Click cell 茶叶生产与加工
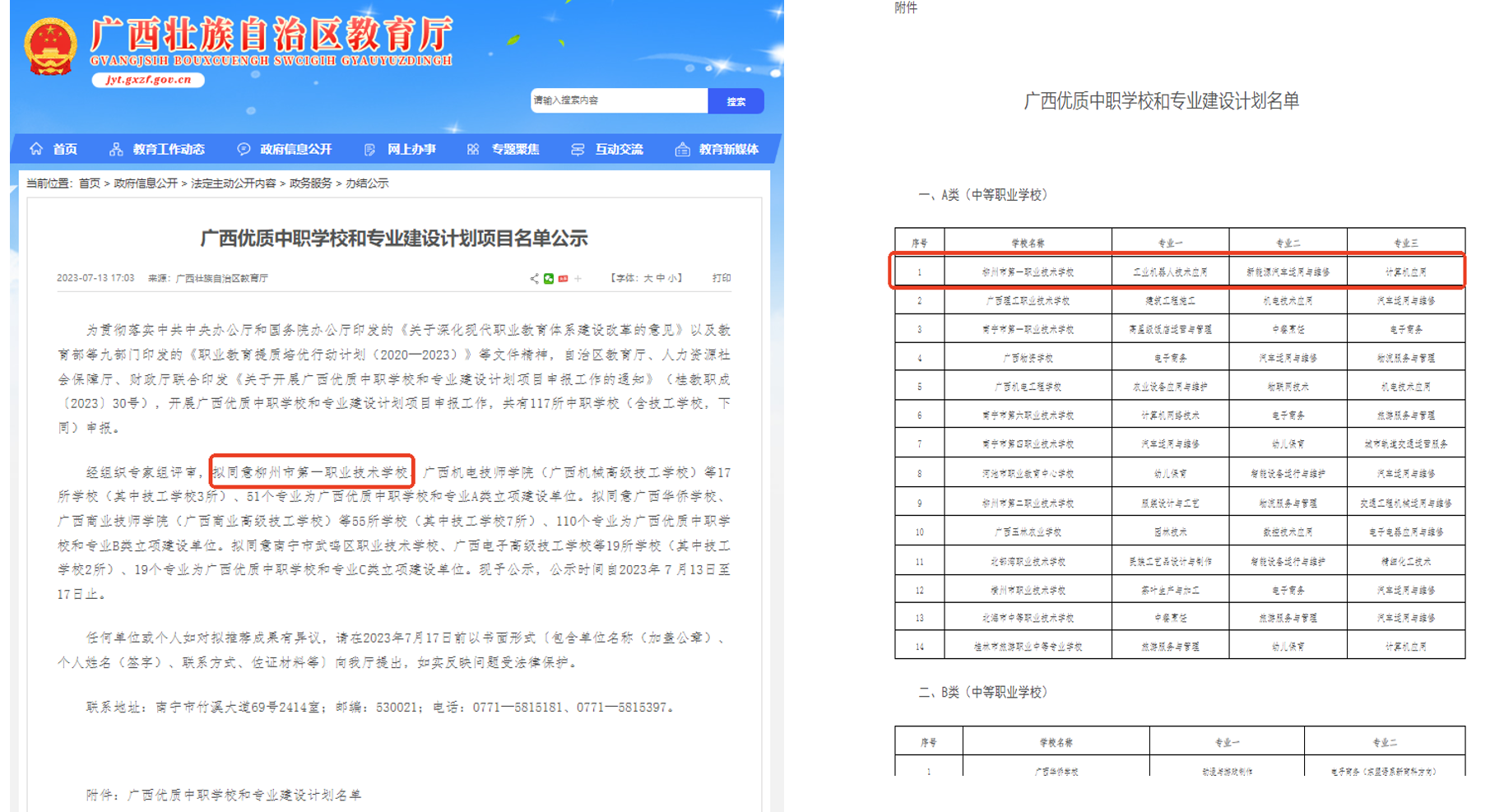This screenshot has height=812, width=1490. click(1170, 591)
